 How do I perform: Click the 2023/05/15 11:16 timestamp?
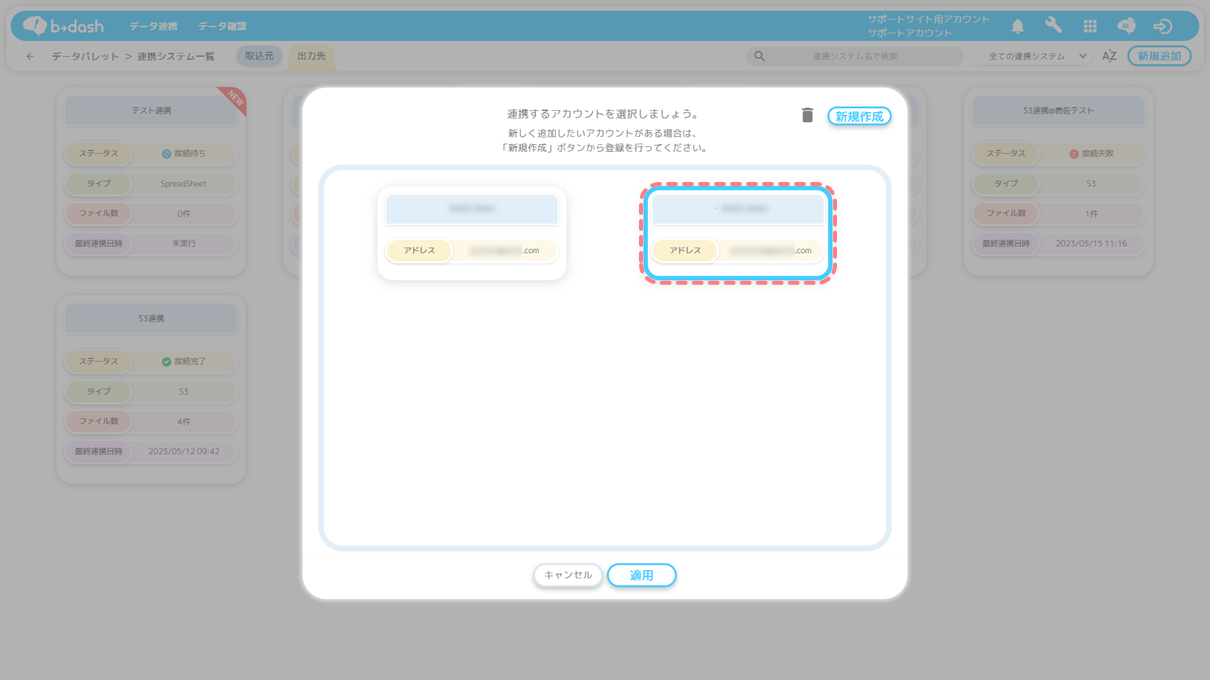coord(1091,244)
